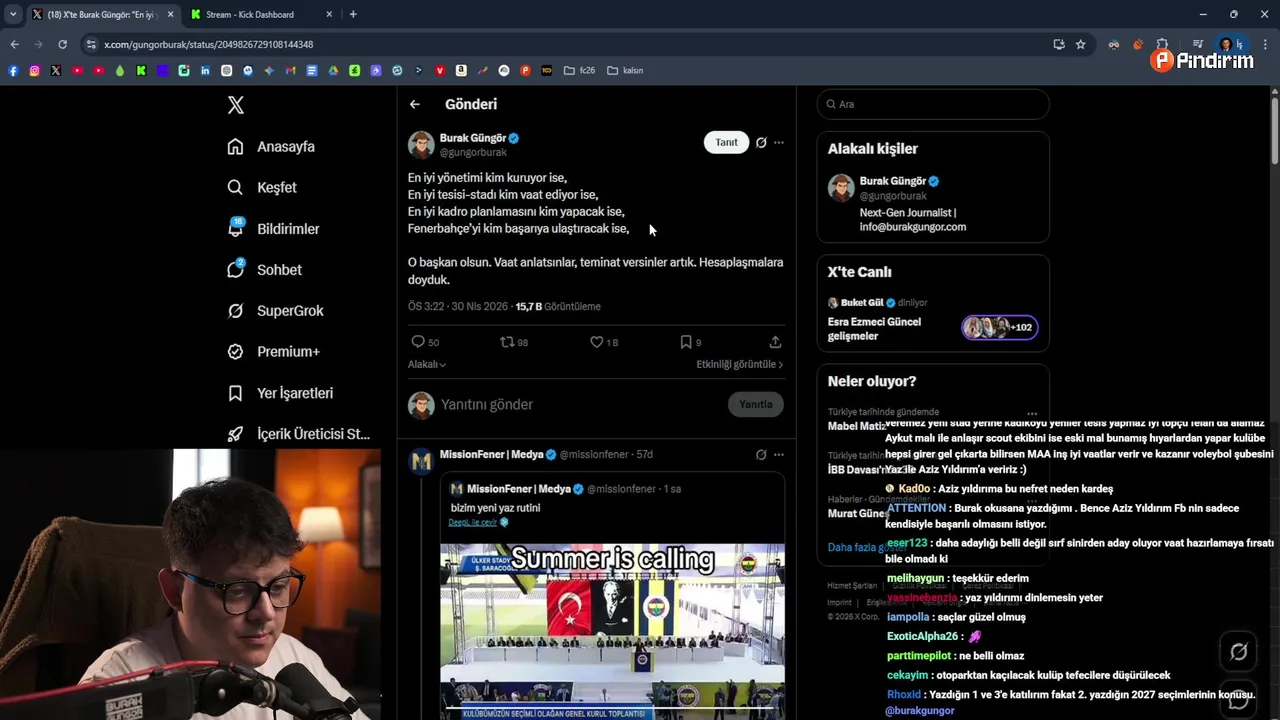Open Facebook bookmark in bookmarks bar
1280x720 pixels.
13,70
